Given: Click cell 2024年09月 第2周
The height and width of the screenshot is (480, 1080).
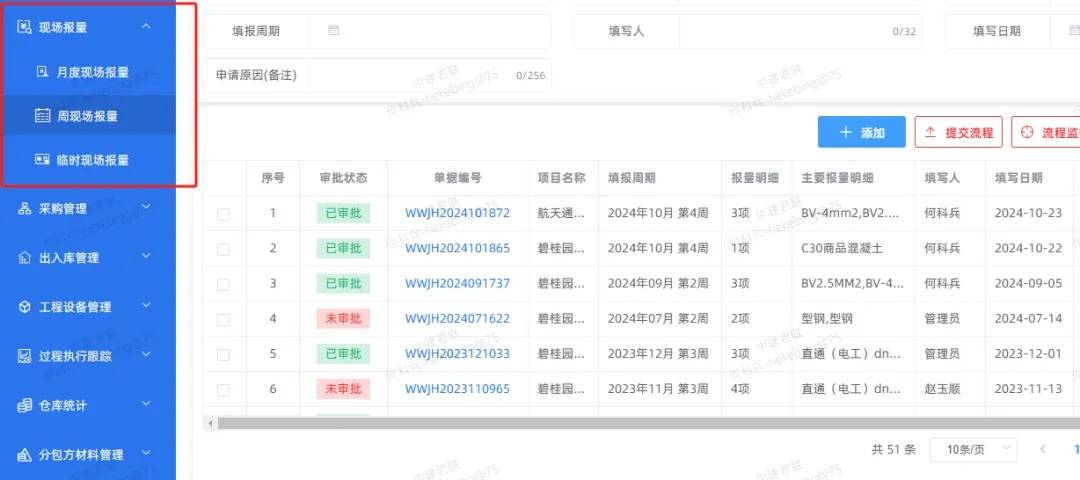Looking at the screenshot, I should (x=658, y=284).
